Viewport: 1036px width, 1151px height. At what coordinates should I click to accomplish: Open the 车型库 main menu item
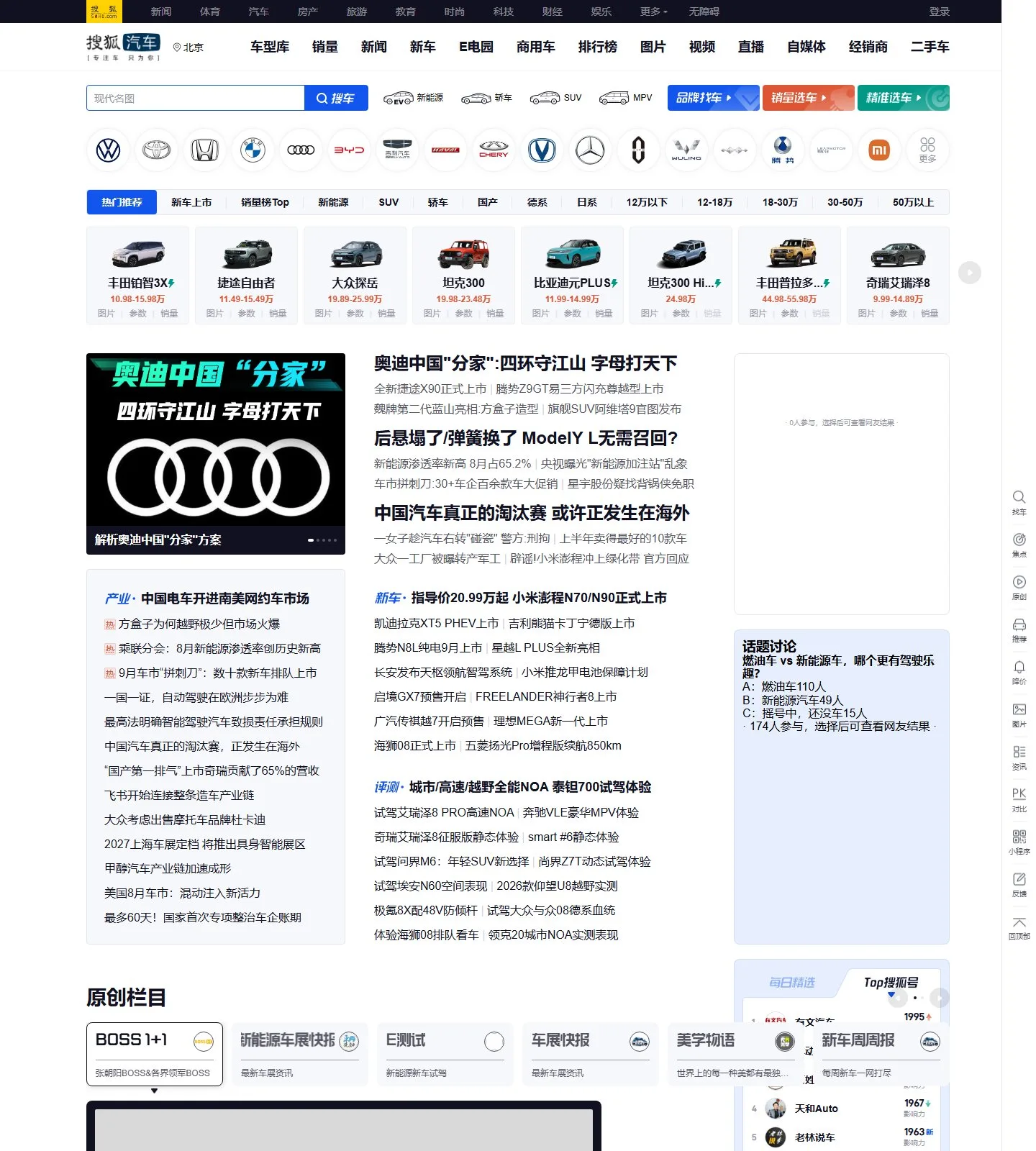point(270,47)
